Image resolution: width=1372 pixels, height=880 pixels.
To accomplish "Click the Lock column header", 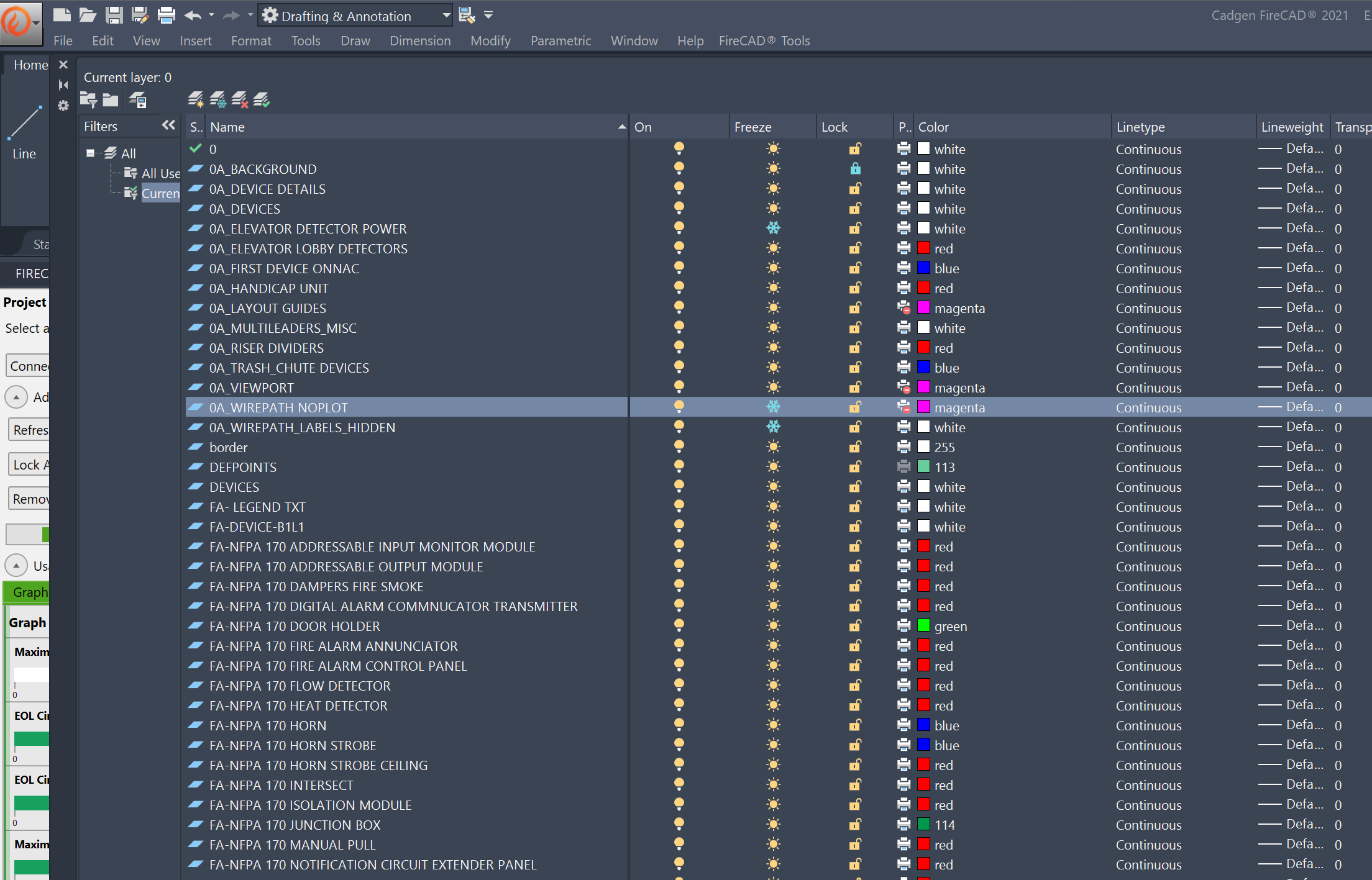I will [x=854, y=127].
